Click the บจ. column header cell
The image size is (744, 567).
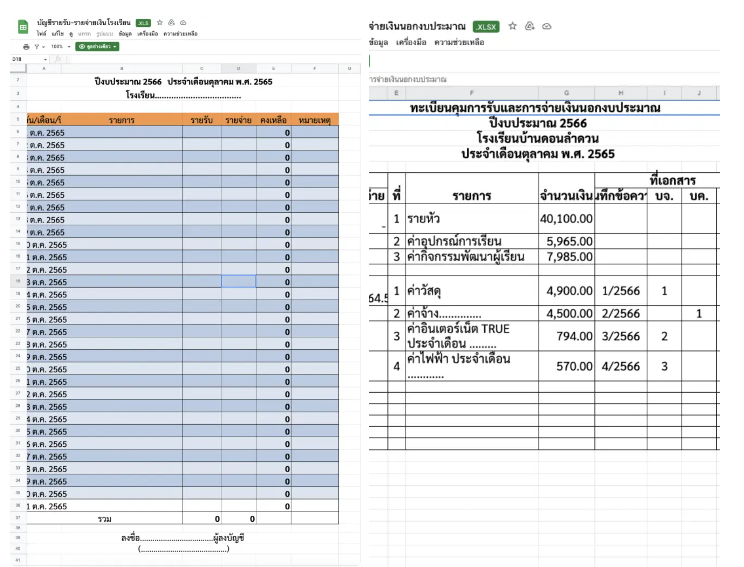coord(664,195)
